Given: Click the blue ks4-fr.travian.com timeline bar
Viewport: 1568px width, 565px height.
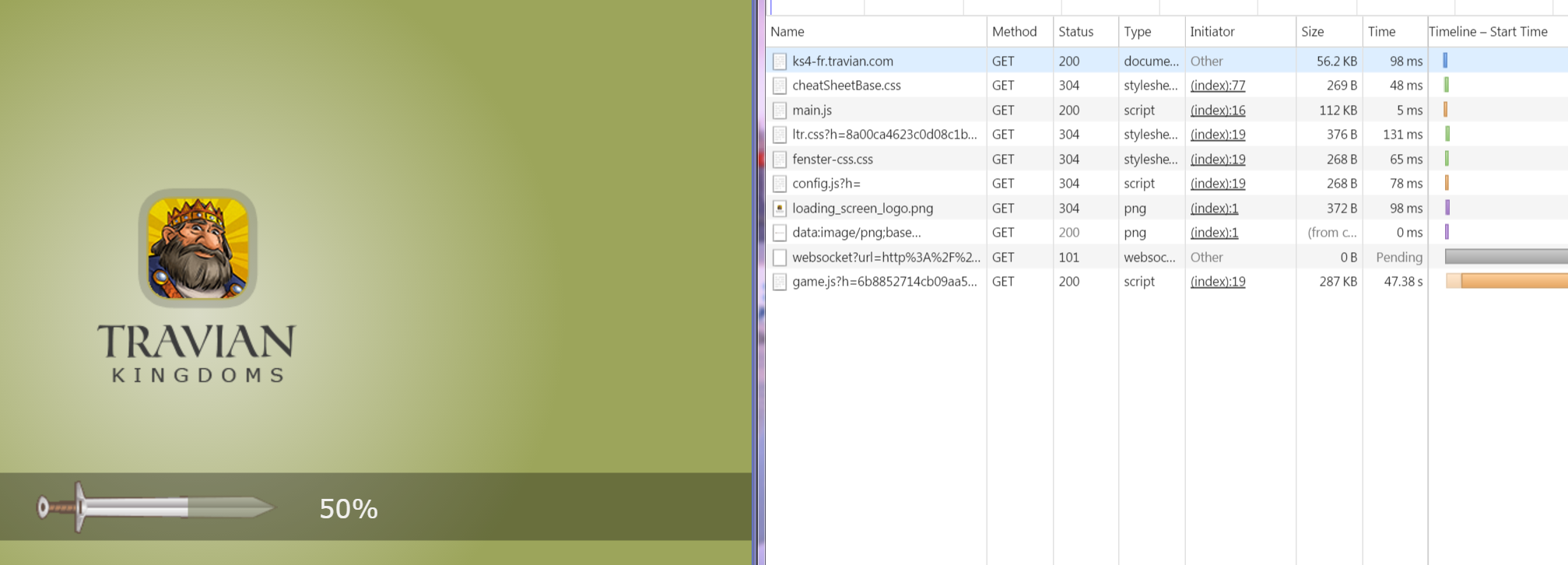Looking at the screenshot, I should click(x=1445, y=60).
